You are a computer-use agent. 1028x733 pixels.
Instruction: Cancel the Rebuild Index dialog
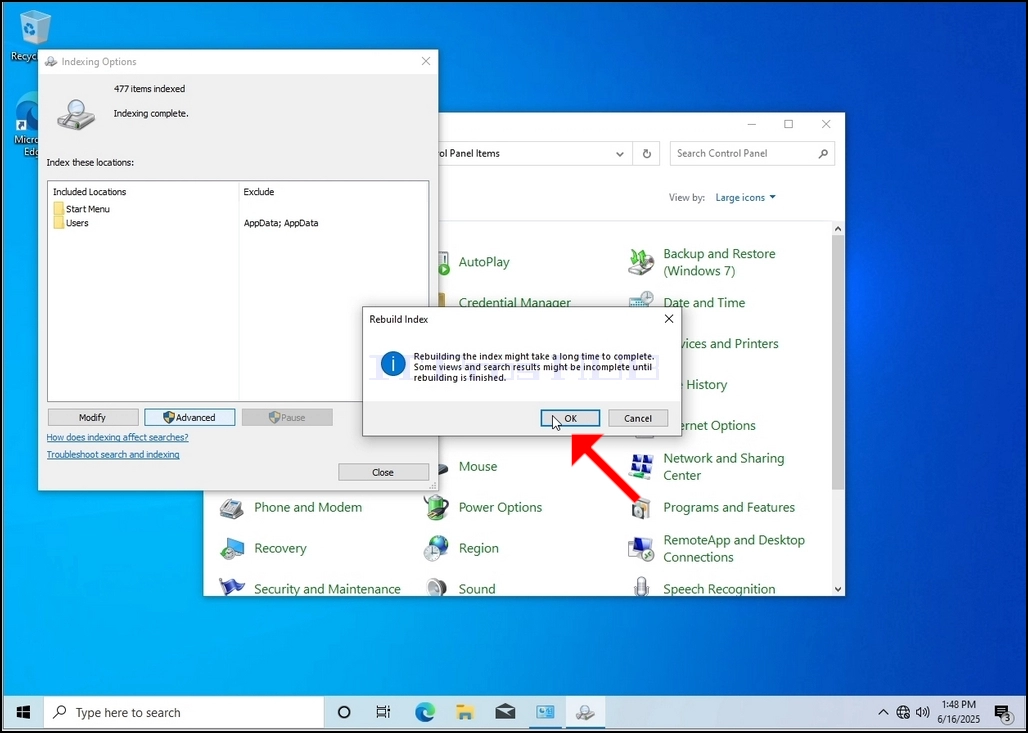coord(637,418)
